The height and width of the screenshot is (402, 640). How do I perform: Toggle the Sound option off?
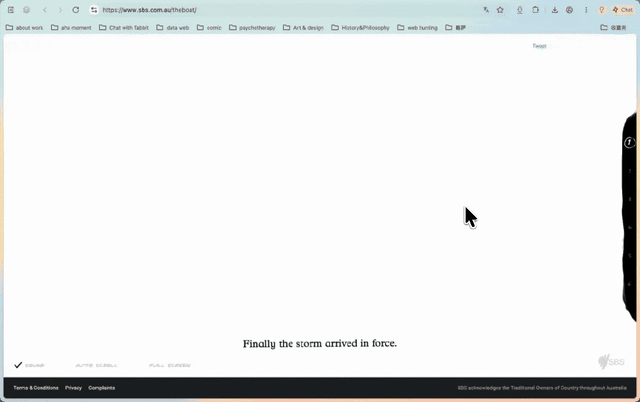coord(29,365)
